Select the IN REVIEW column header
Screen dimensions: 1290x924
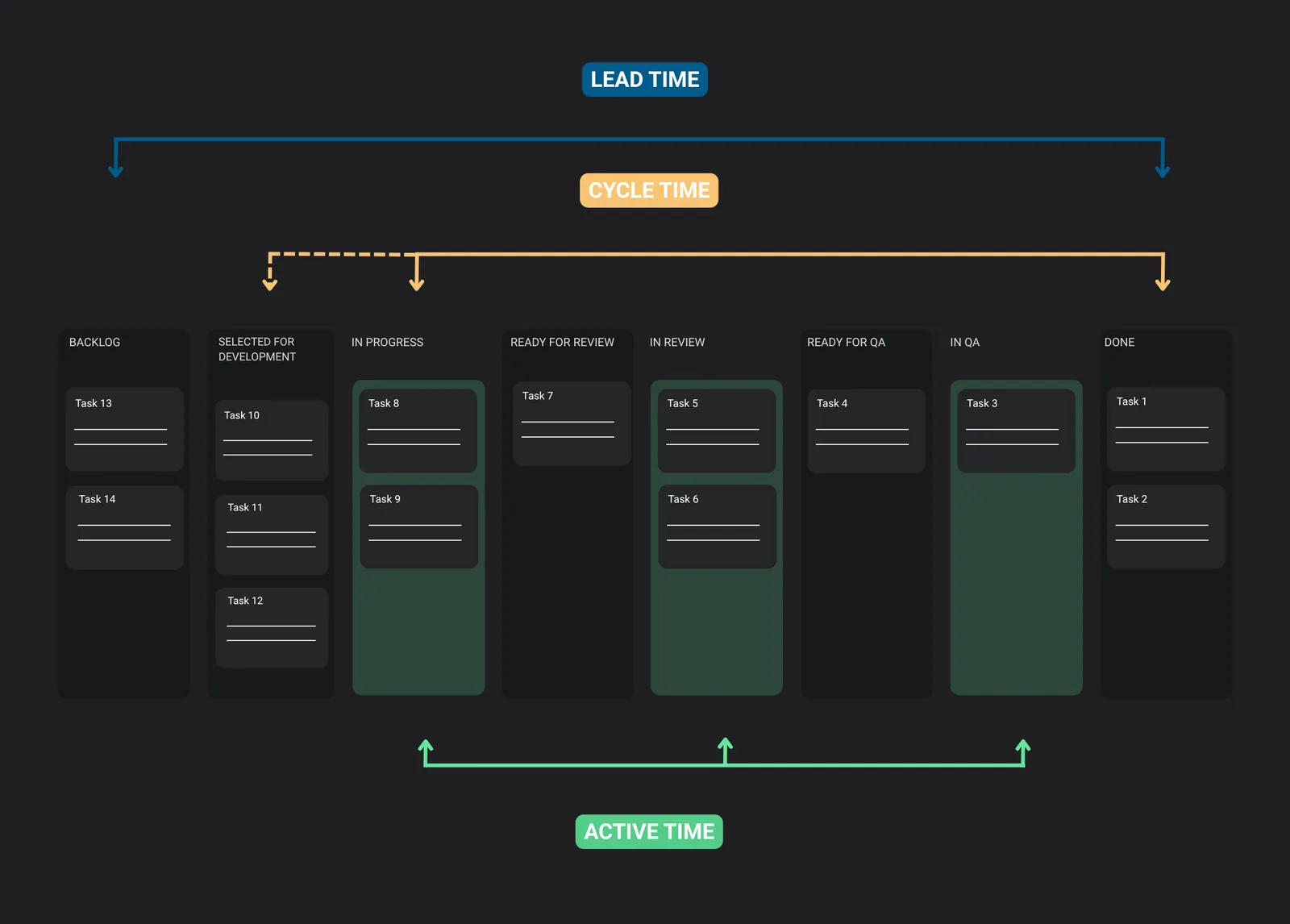[677, 342]
